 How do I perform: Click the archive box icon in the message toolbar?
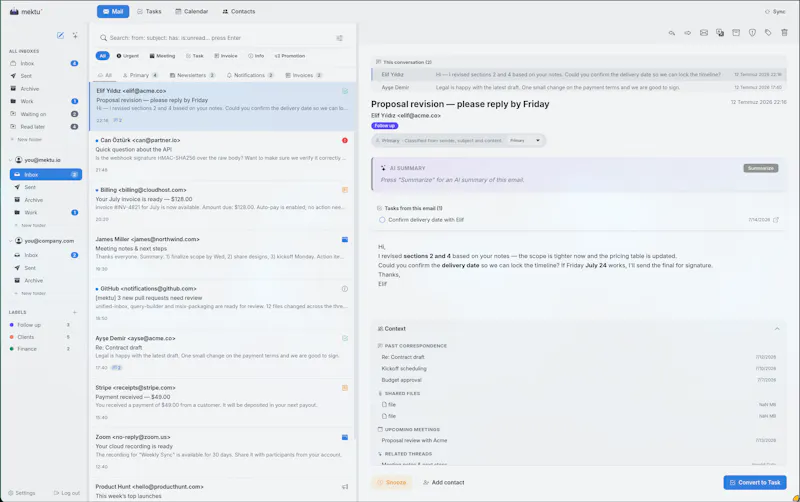(x=736, y=33)
